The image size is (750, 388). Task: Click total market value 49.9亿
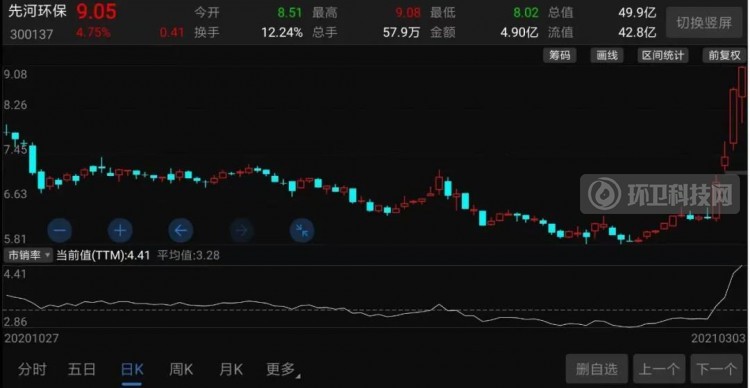[637, 12]
